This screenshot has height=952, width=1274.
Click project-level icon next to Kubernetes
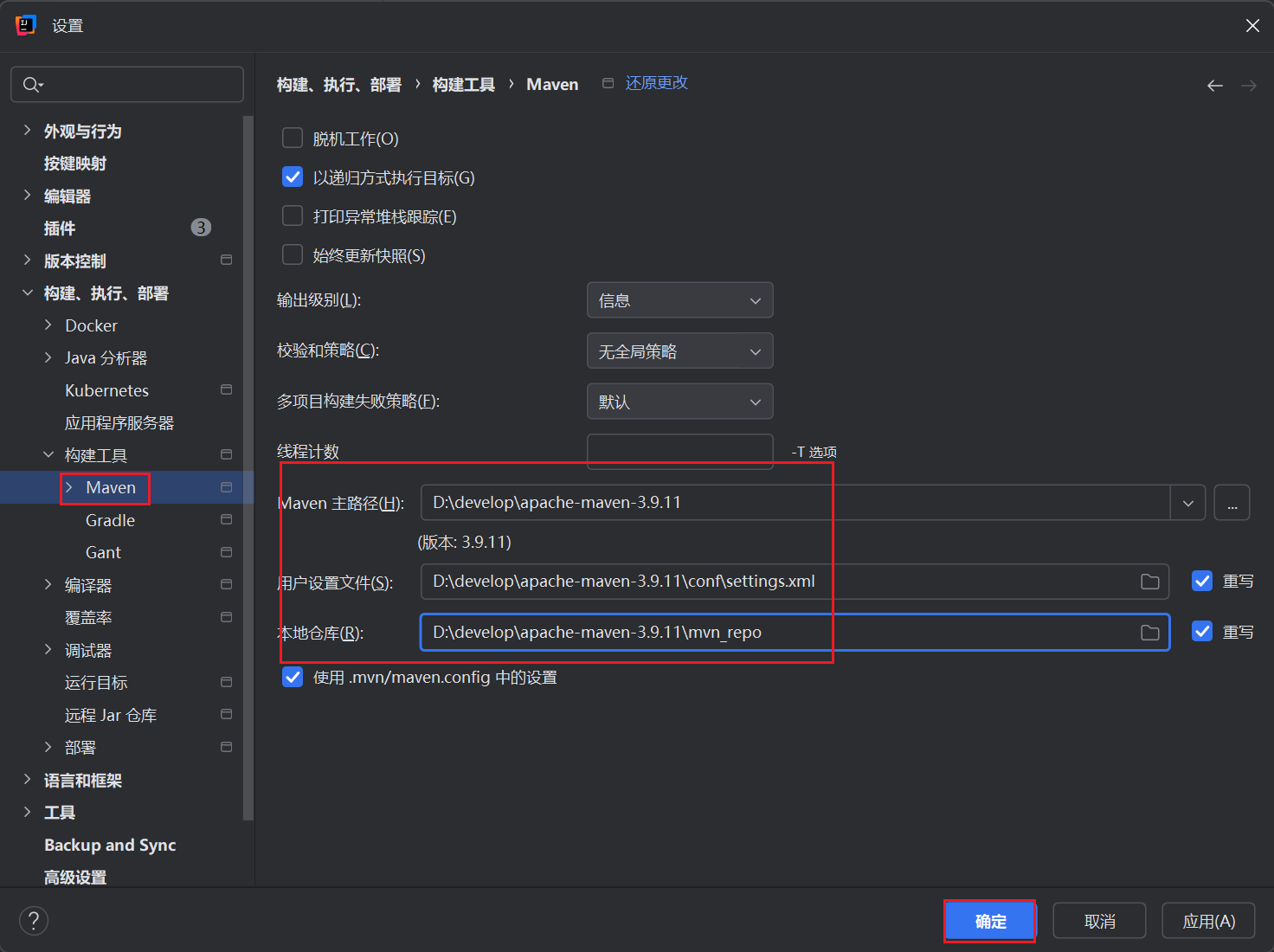(227, 389)
